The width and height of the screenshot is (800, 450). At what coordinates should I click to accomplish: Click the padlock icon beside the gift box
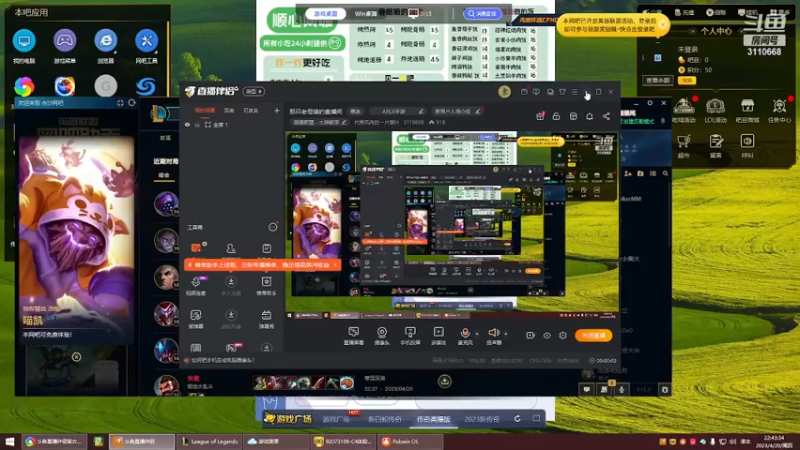556,116
